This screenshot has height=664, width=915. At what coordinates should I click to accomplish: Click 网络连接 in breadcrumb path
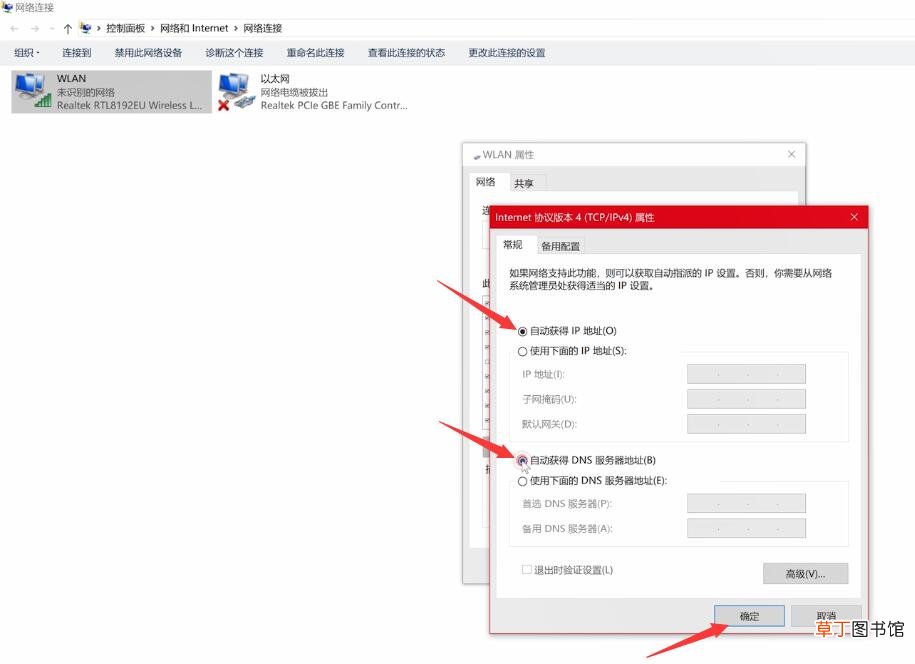click(x=263, y=28)
